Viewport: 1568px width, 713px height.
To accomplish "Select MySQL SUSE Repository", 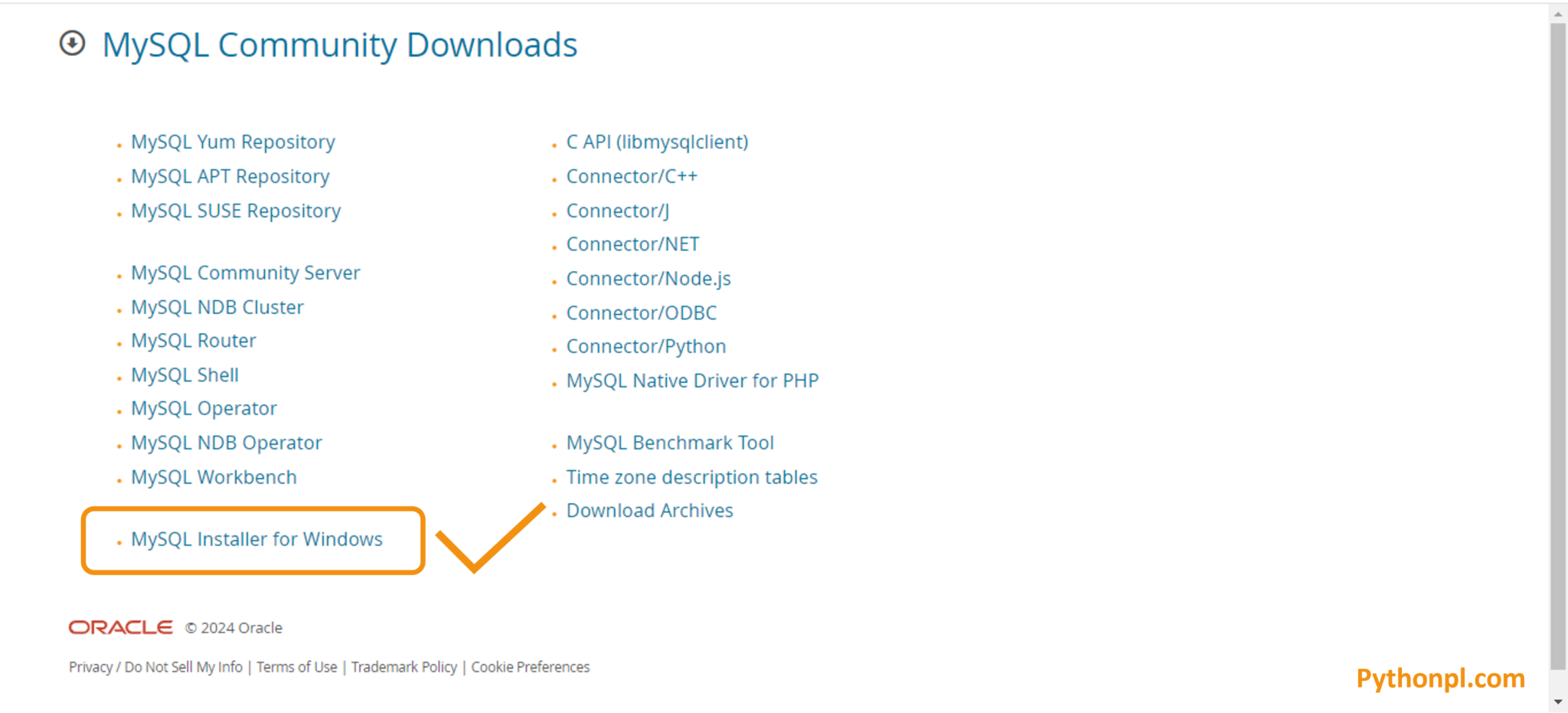I will click(x=236, y=210).
